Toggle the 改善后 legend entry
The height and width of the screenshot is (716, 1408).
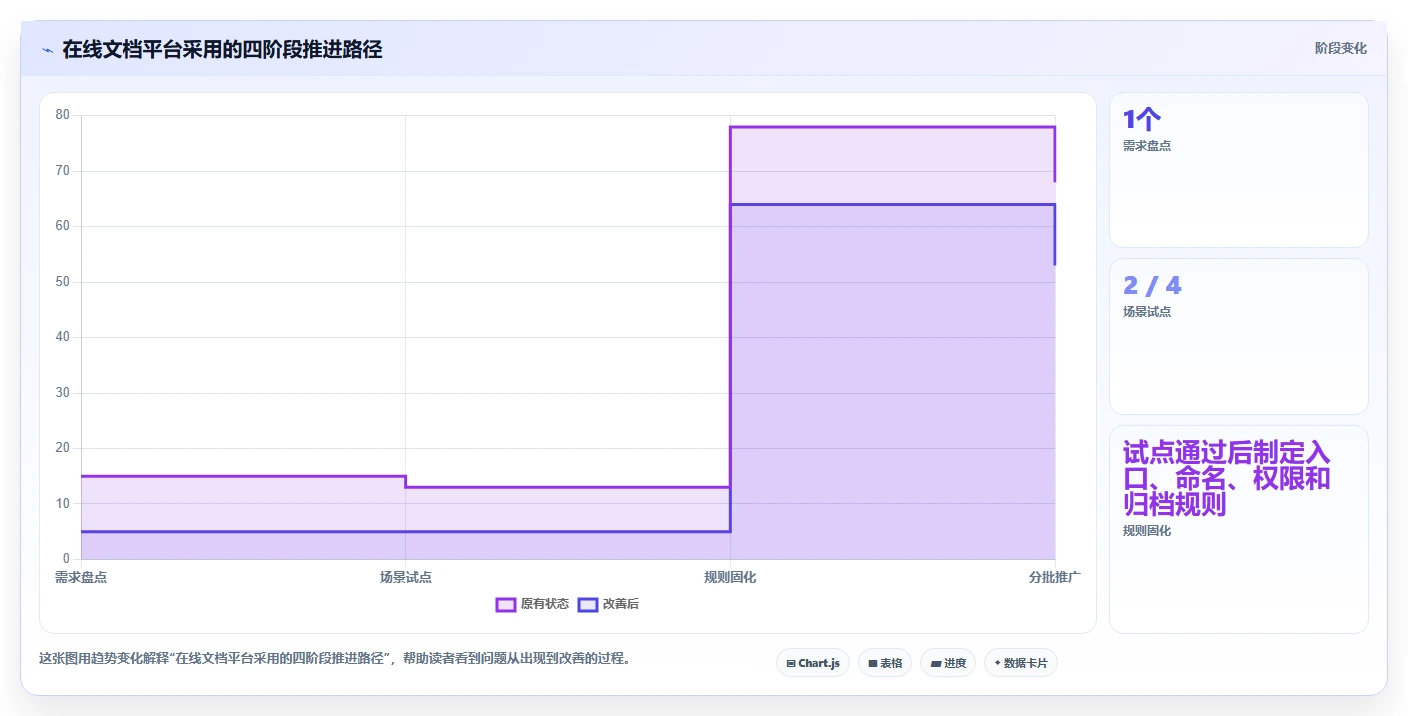608,604
